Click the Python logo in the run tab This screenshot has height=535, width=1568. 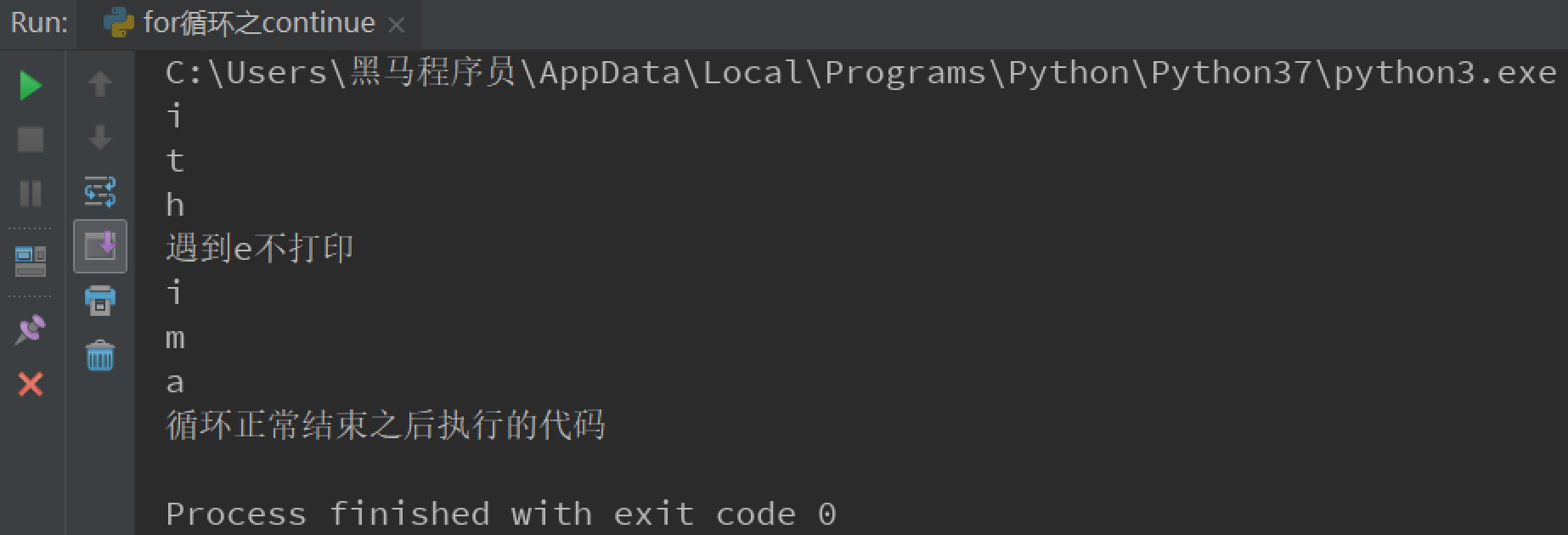coord(116,23)
